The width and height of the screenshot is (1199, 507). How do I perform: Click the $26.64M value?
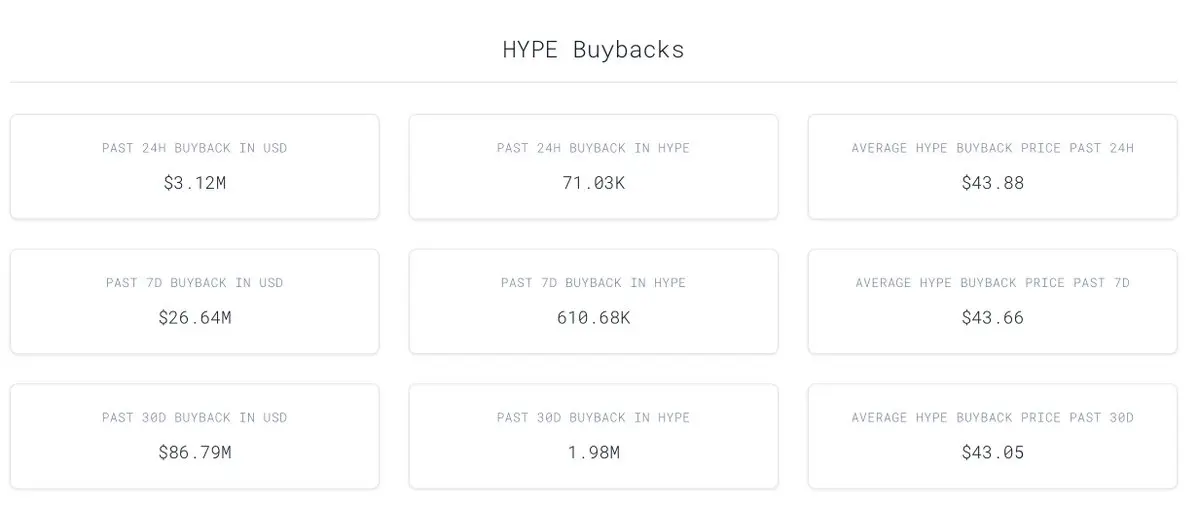[x=194, y=317]
